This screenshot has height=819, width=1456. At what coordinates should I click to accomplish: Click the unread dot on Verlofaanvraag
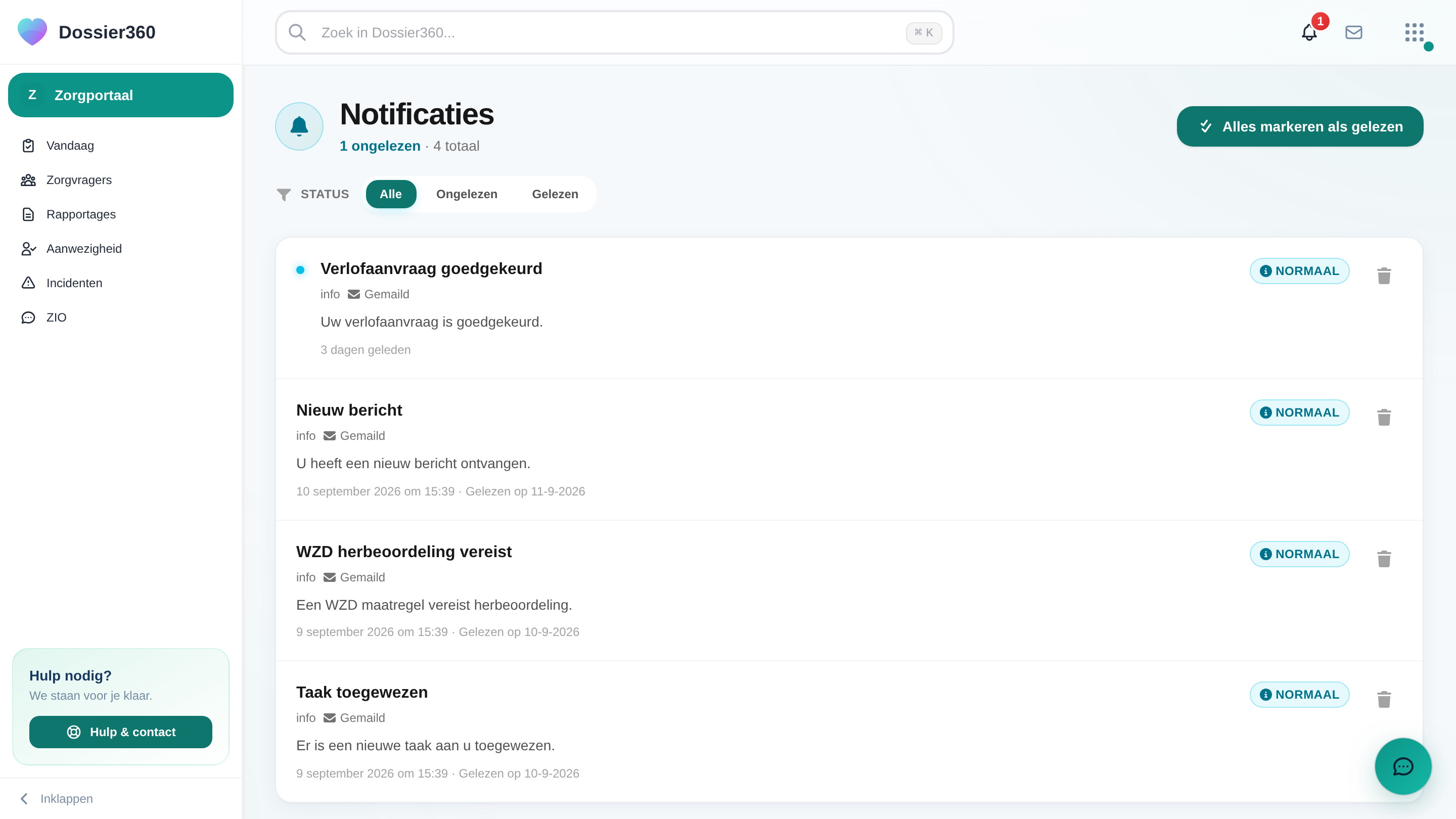[300, 270]
